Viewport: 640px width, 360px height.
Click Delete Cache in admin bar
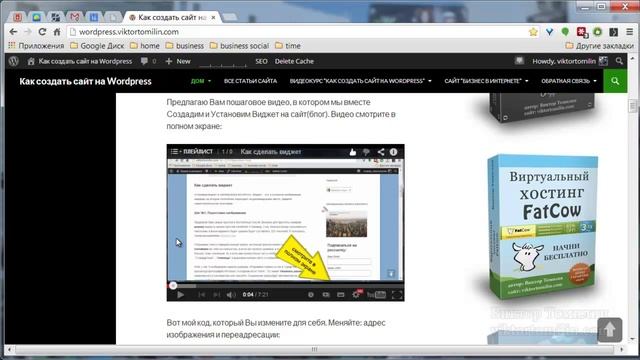(294, 61)
